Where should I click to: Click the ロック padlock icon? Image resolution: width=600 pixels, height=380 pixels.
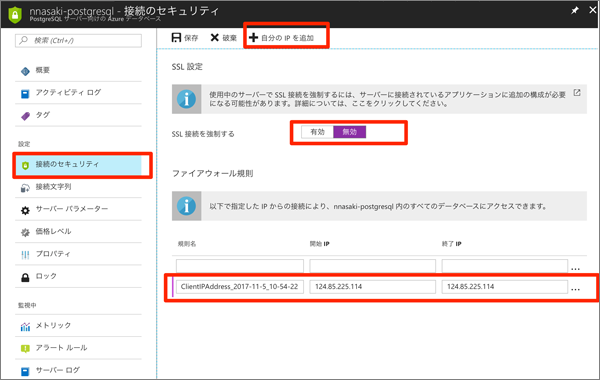pos(25,277)
